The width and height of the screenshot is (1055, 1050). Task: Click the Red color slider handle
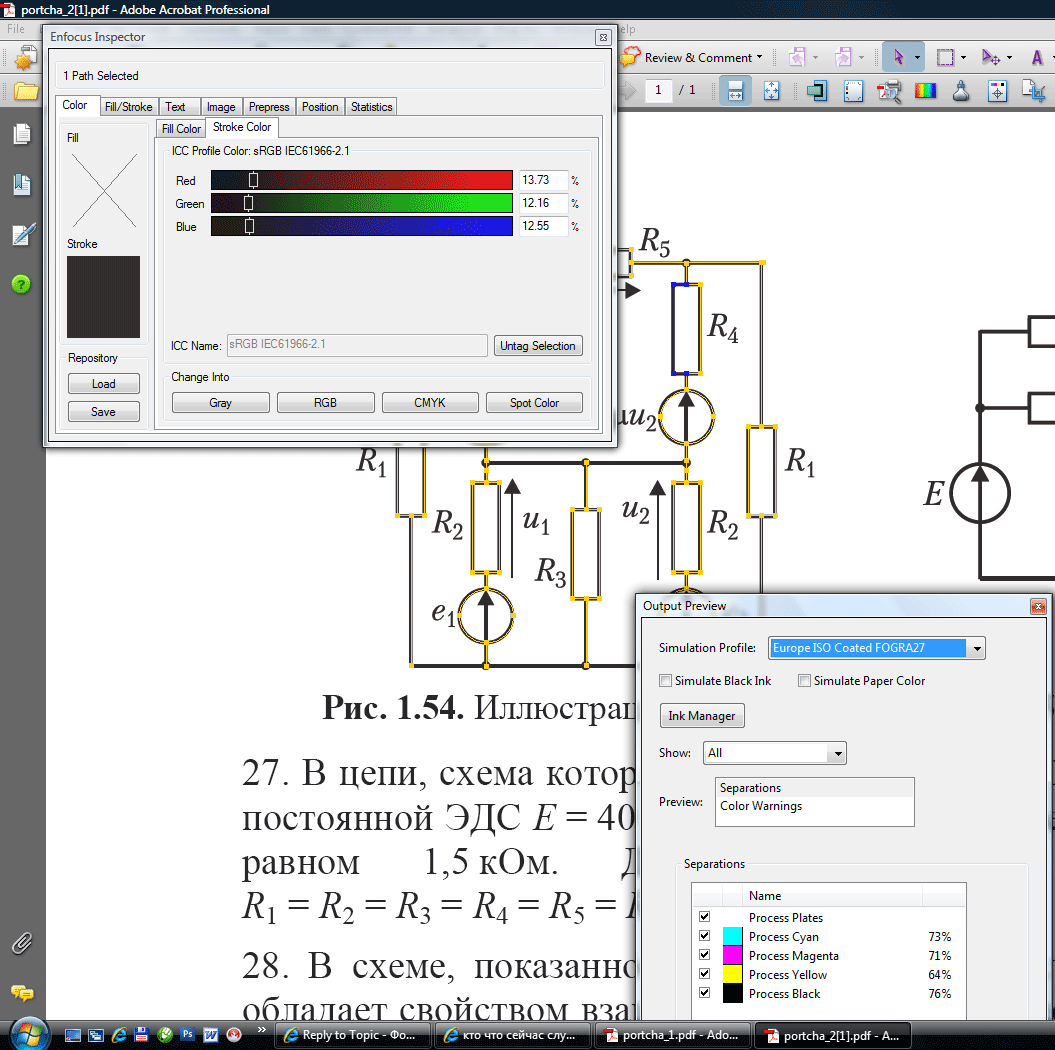pyautogui.click(x=253, y=180)
